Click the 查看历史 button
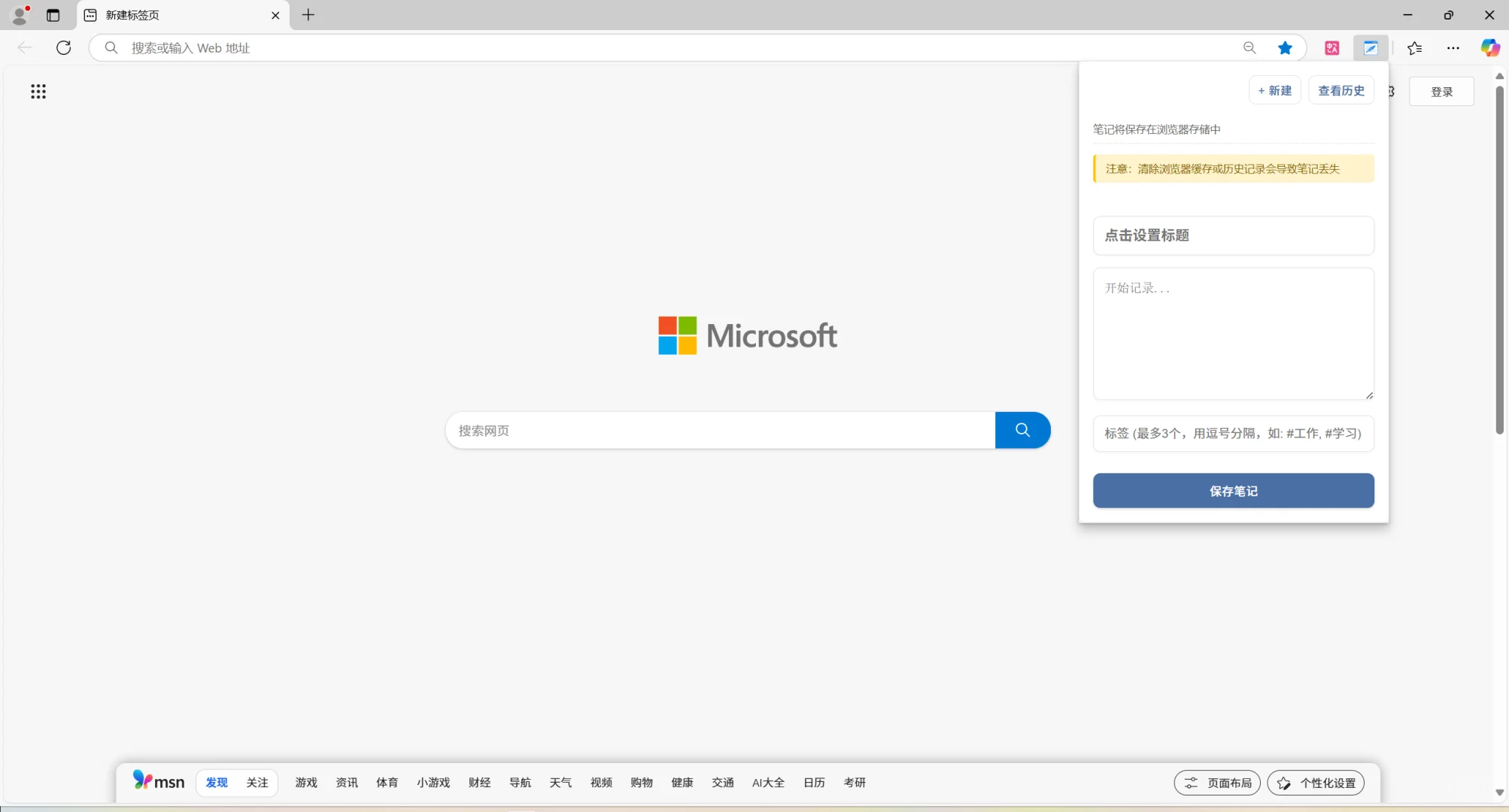The image size is (1509, 812). [x=1340, y=90]
